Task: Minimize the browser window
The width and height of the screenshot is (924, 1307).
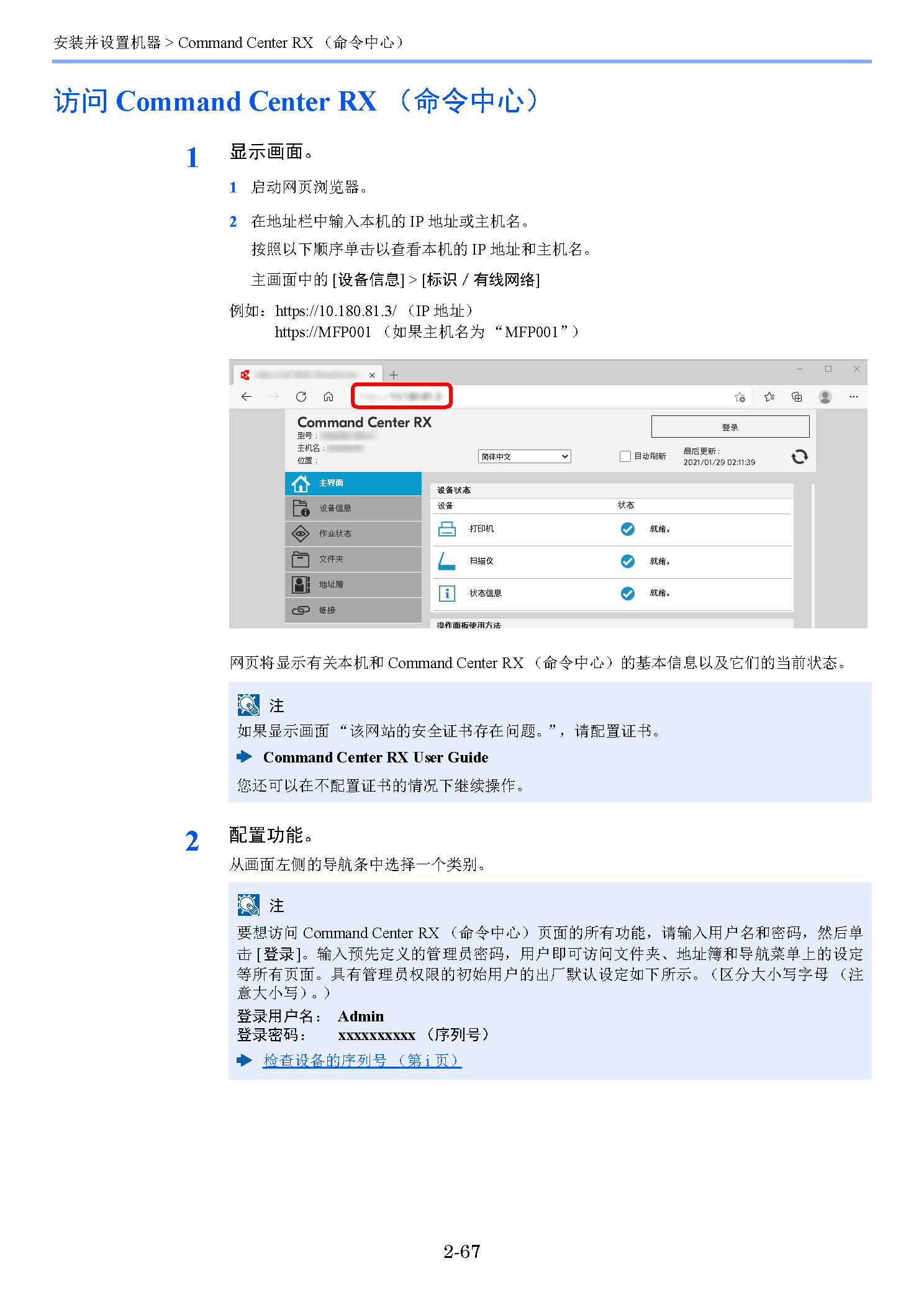Action: pos(800,369)
